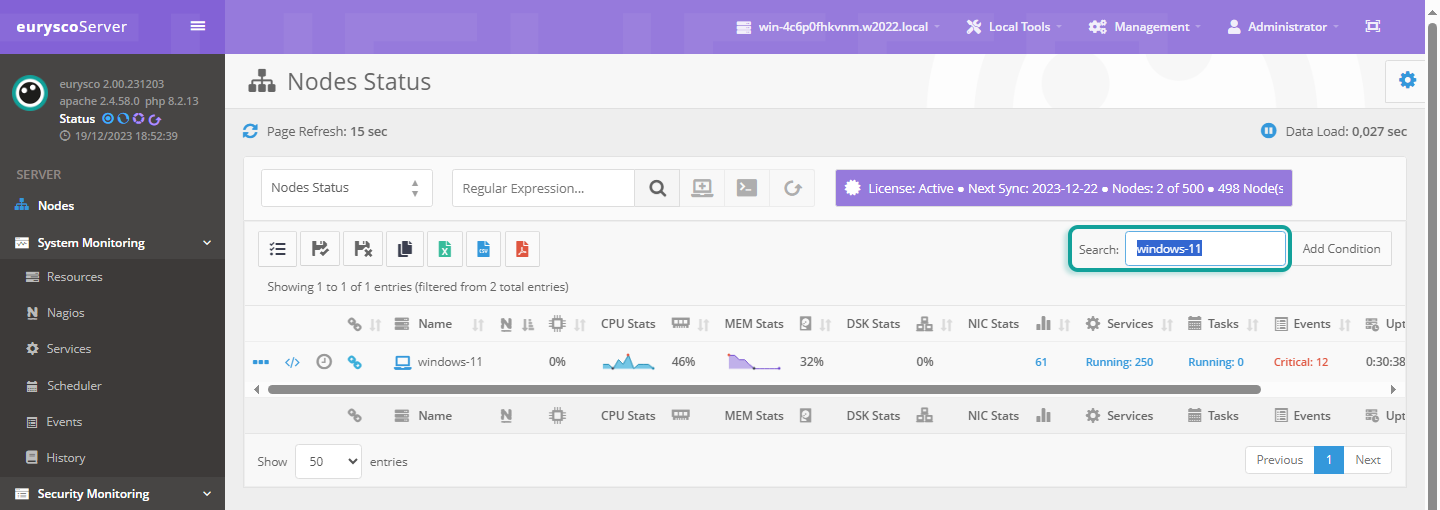Click the fullscreen icon in top bar
1440x510 pixels.
(x=1373, y=27)
